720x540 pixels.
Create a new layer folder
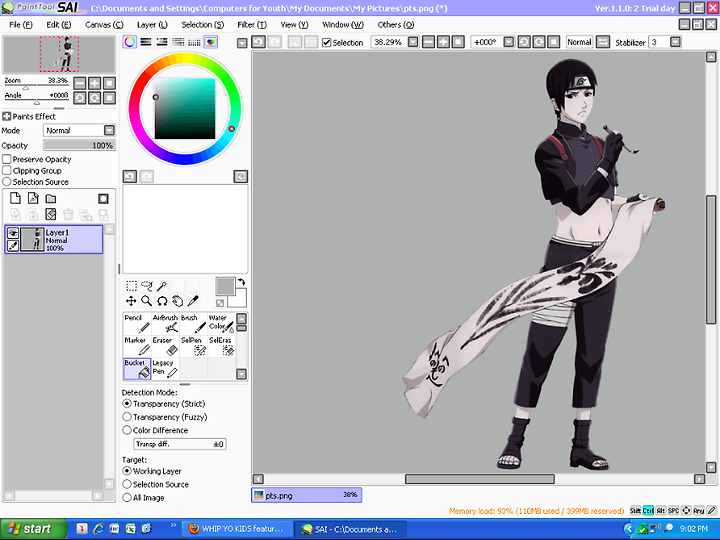tap(51, 198)
